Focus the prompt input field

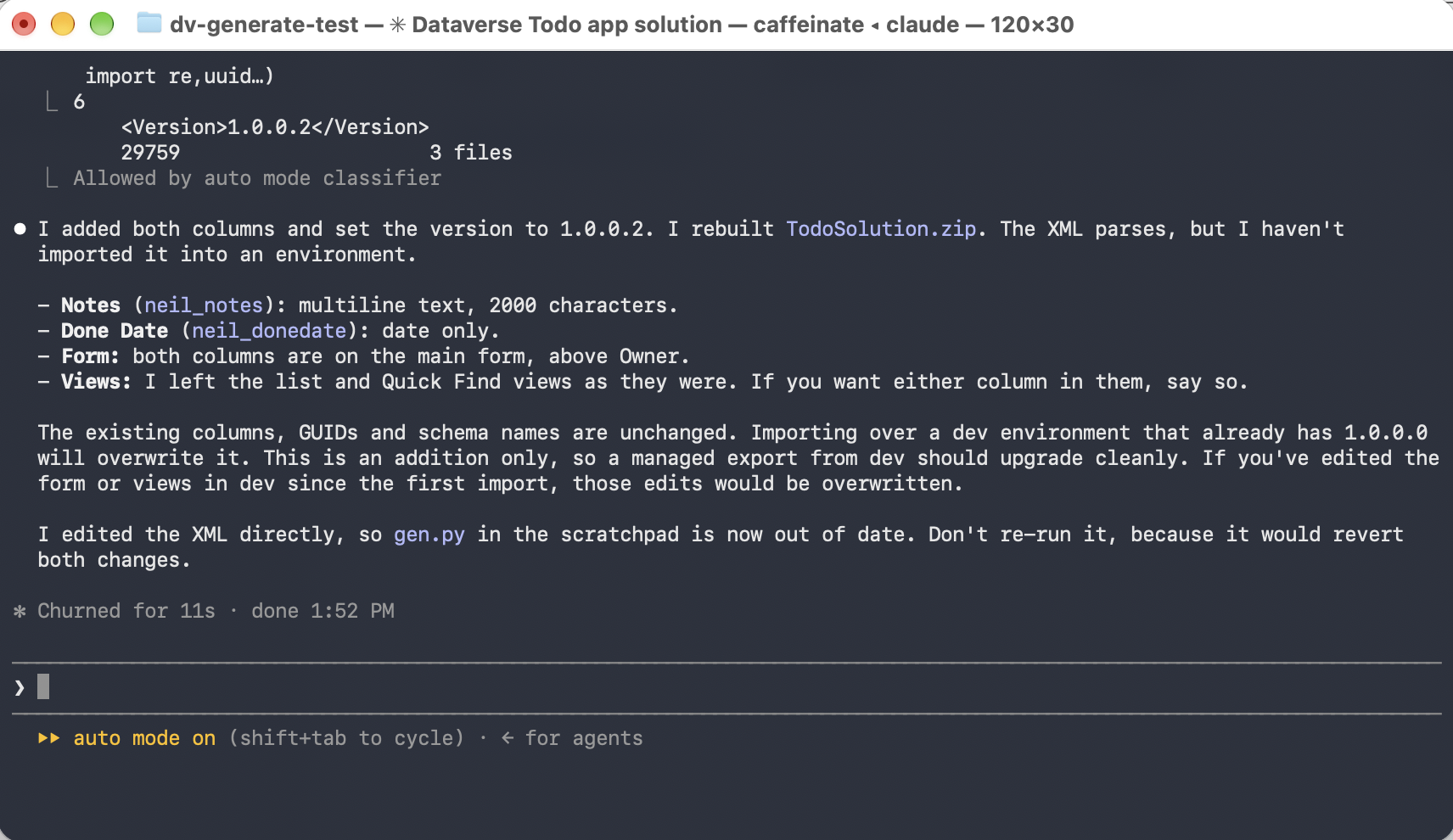(x=726, y=687)
